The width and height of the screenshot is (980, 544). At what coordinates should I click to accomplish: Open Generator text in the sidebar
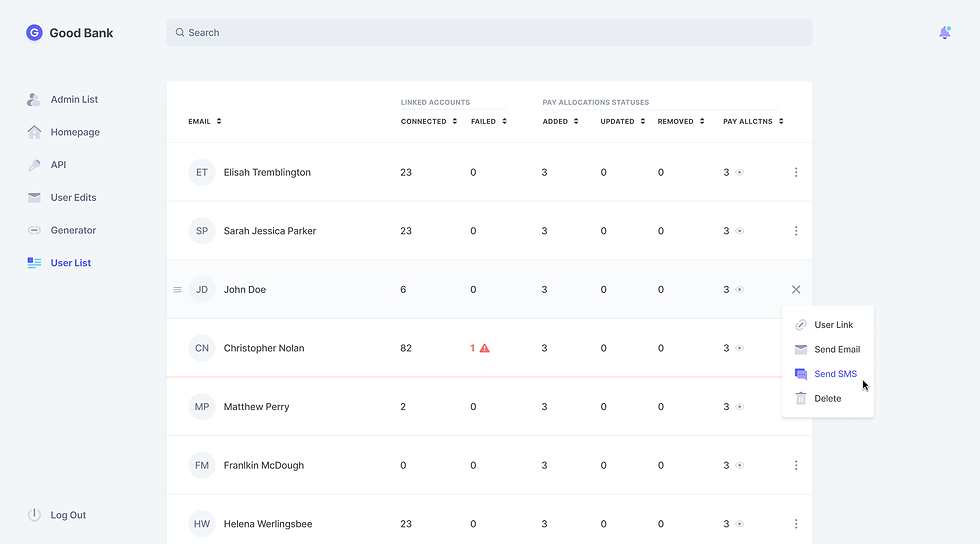click(x=73, y=230)
